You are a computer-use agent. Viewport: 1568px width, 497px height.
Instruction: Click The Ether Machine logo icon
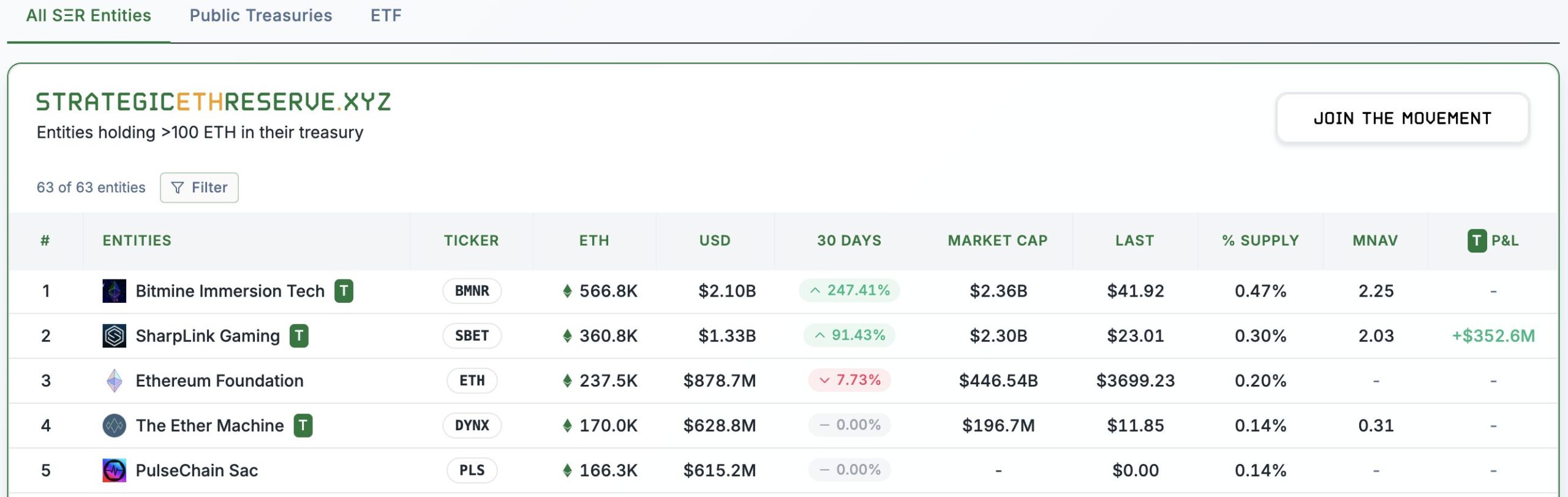(115, 425)
